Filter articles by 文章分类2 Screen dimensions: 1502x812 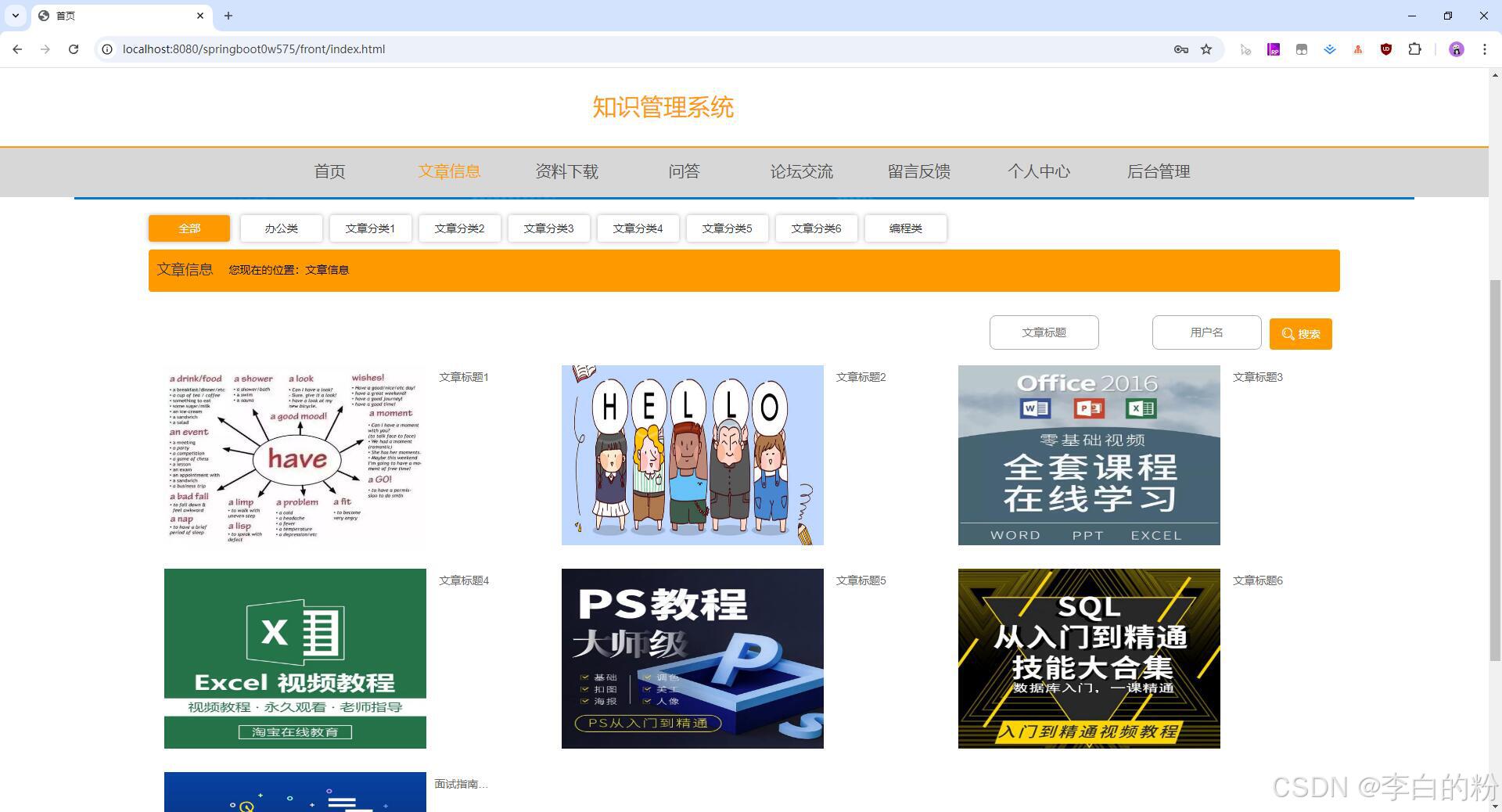[x=459, y=228]
